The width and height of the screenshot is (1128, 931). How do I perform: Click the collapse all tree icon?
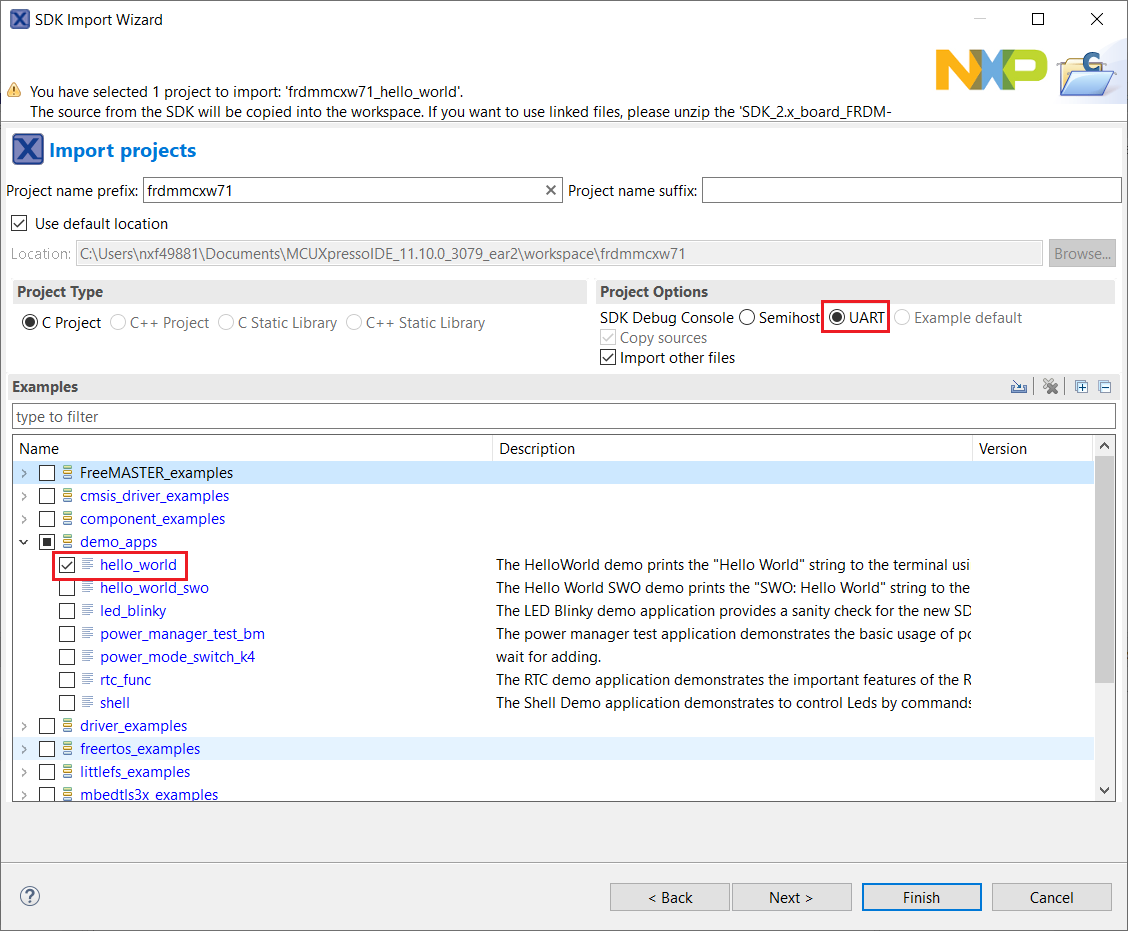click(x=1104, y=387)
